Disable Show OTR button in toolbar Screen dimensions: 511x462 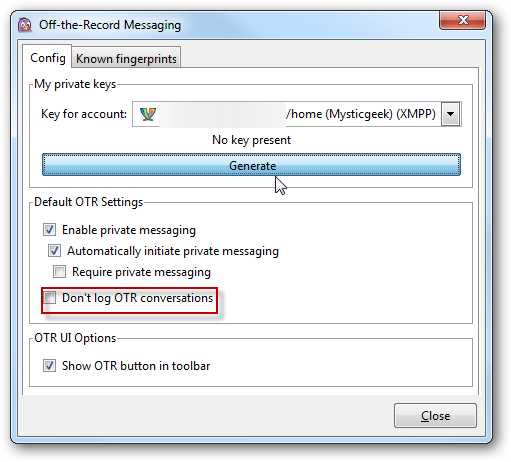(49, 366)
